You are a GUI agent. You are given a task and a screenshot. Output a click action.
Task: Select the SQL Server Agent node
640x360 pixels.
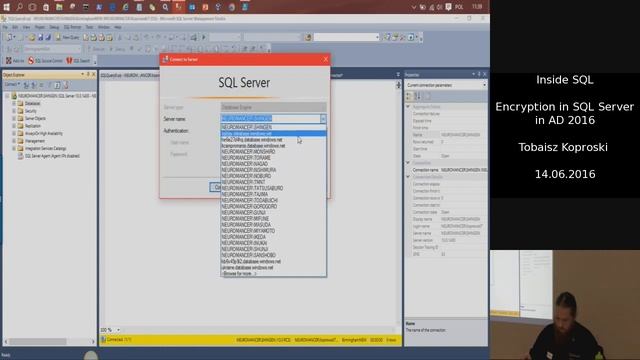click(x=52, y=156)
